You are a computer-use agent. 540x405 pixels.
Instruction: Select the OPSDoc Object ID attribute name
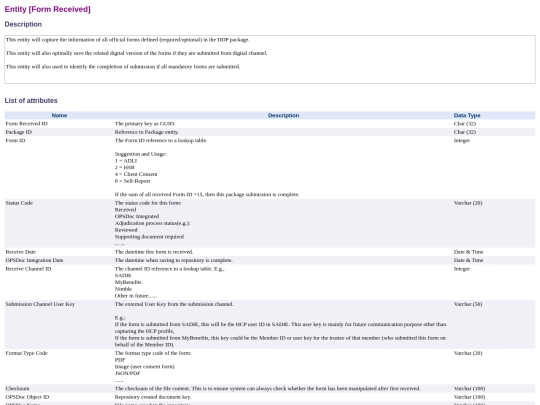click(27, 397)
